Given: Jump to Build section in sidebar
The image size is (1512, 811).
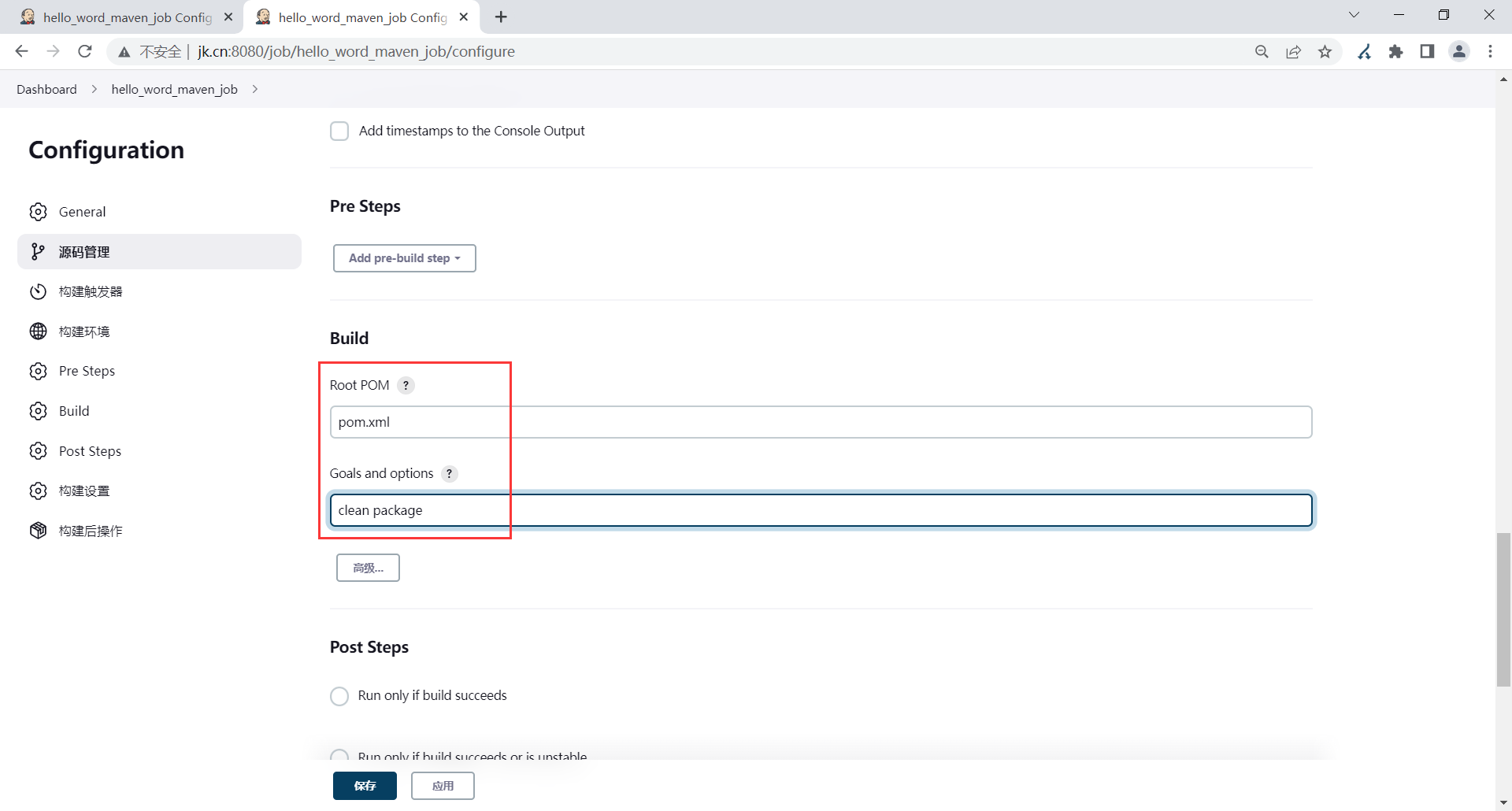Looking at the screenshot, I should 159,411.
